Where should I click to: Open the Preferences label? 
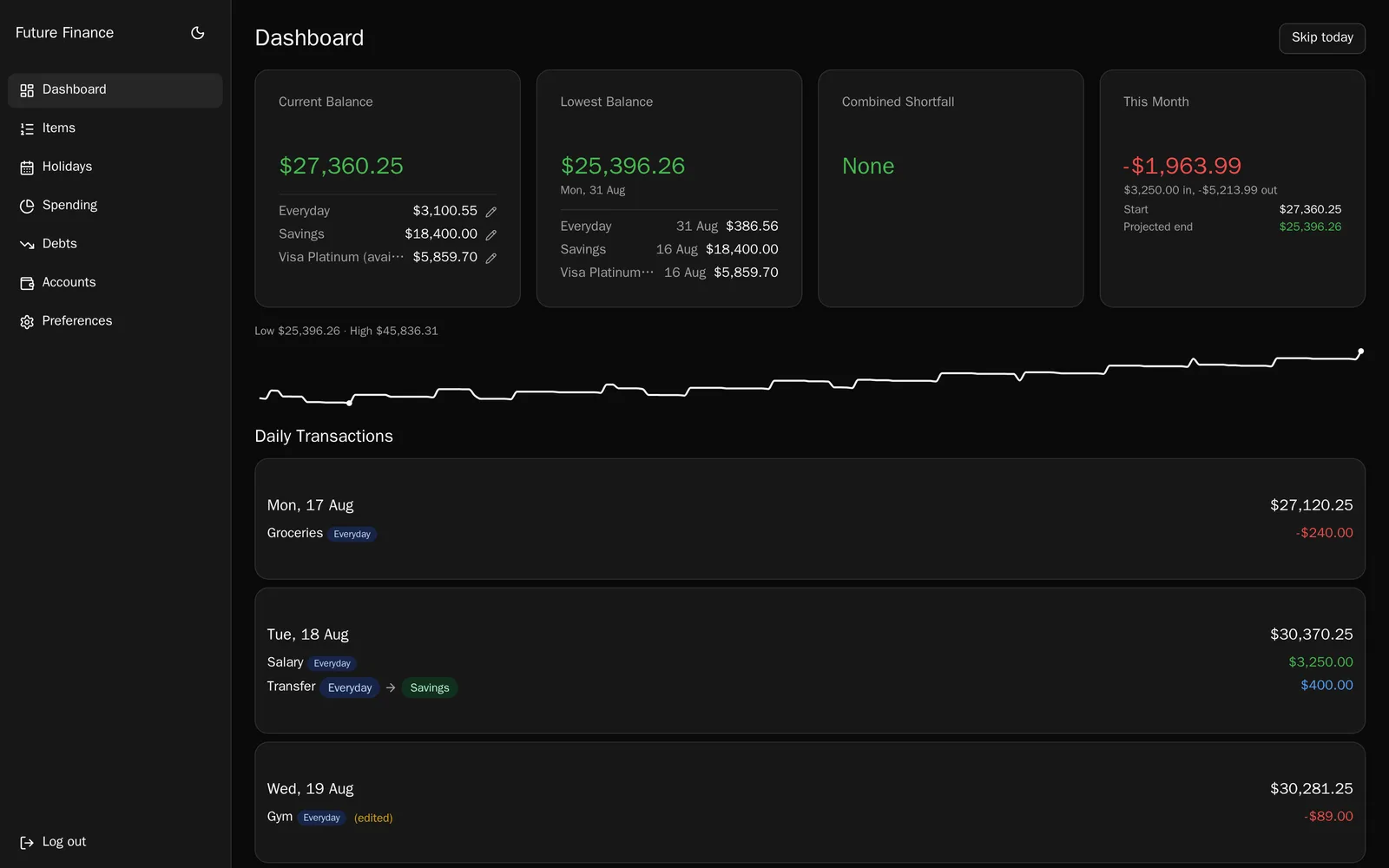click(77, 321)
